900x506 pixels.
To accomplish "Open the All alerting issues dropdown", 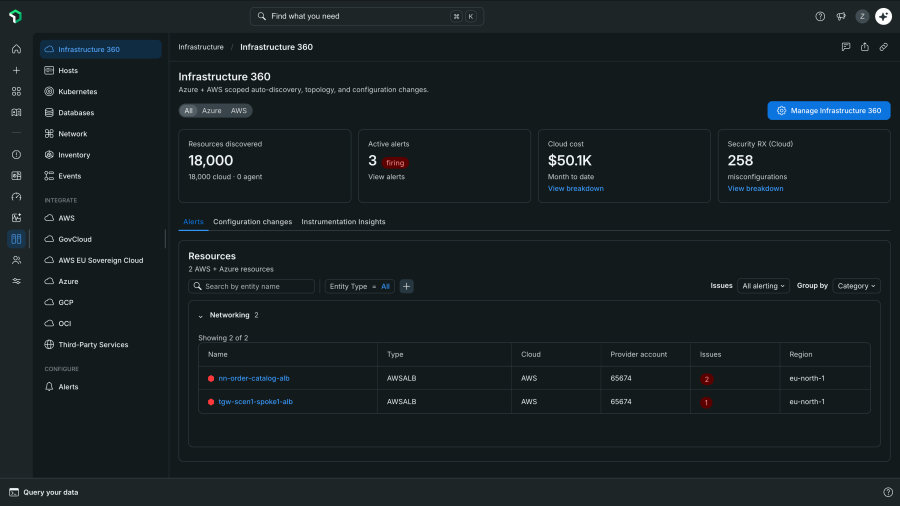I will tap(763, 286).
